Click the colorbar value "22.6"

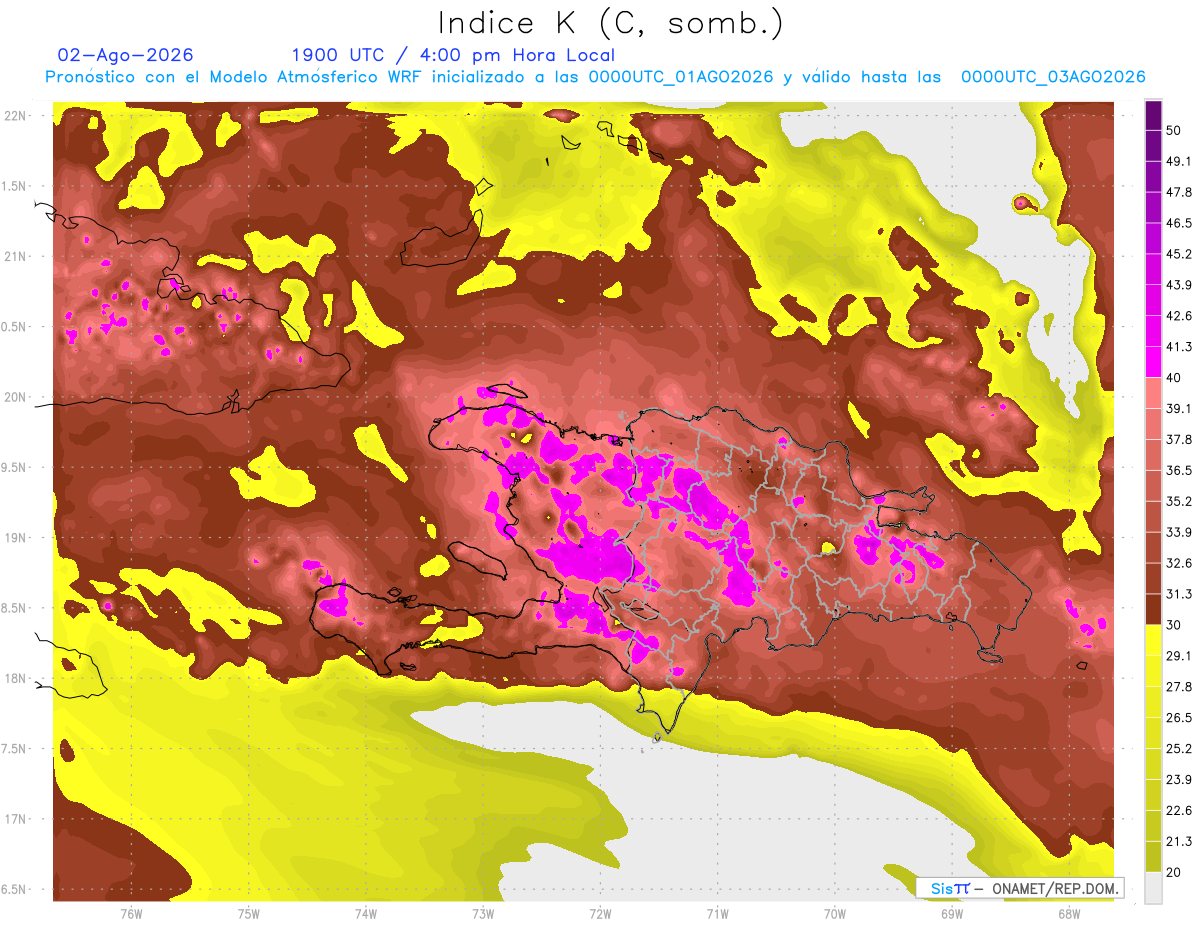(x=1180, y=810)
